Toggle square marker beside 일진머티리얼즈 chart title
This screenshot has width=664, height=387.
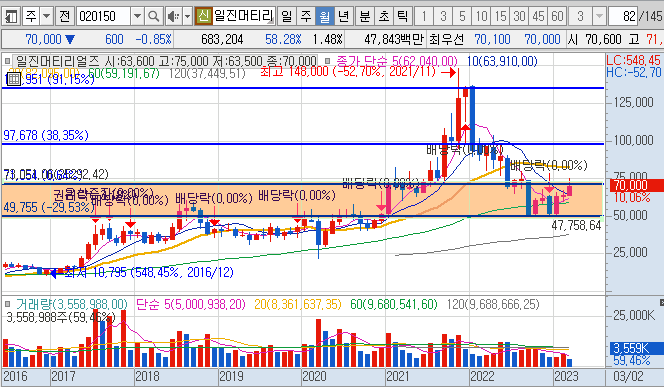tap(8, 61)
